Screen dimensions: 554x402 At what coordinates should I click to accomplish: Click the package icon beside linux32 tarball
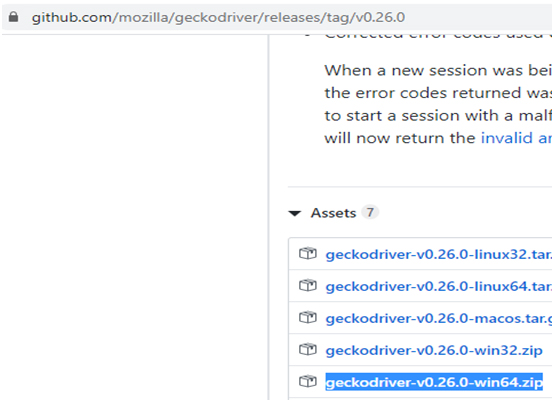click(308, 253)
